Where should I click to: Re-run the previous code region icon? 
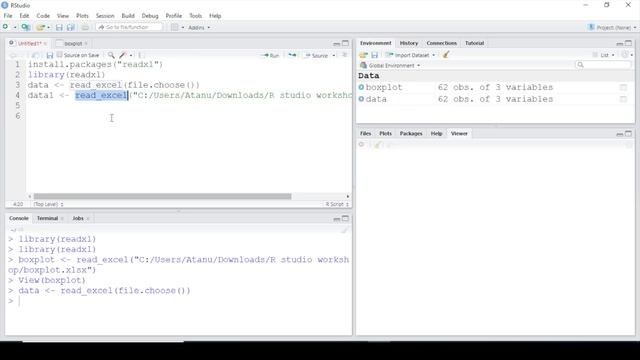pyautogui.click(x=292, y=55)
